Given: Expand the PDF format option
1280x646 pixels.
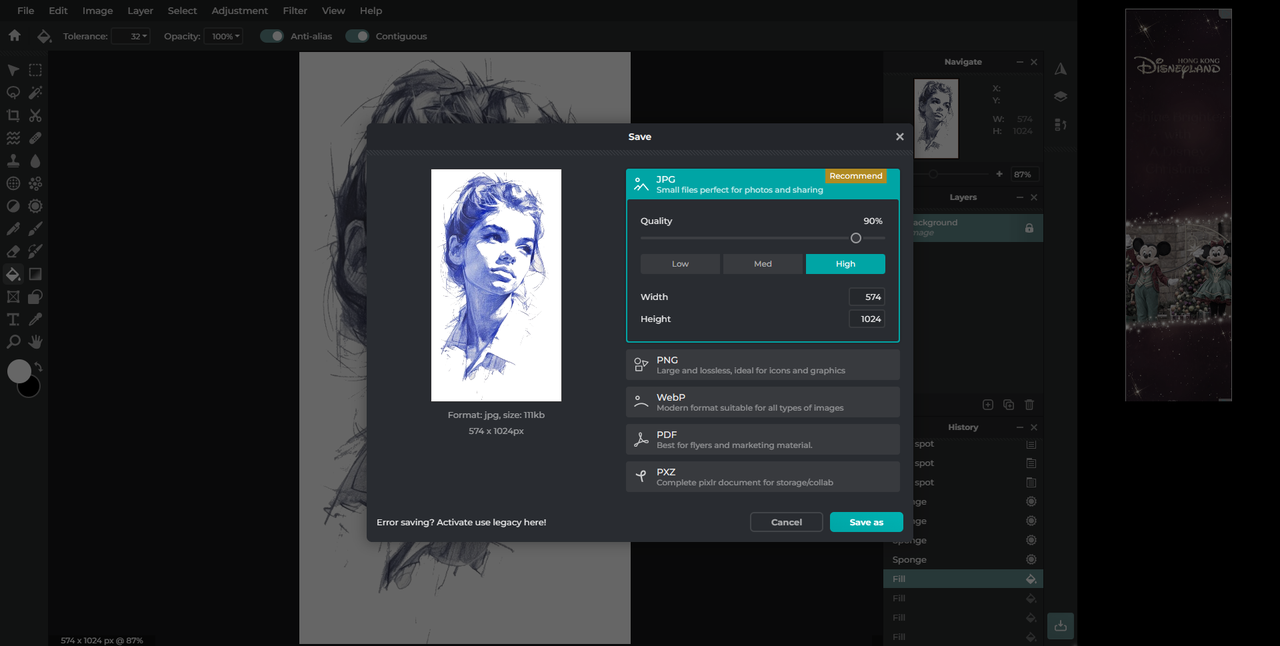Looking at the screenshot, I should click(x=763, y=439).
